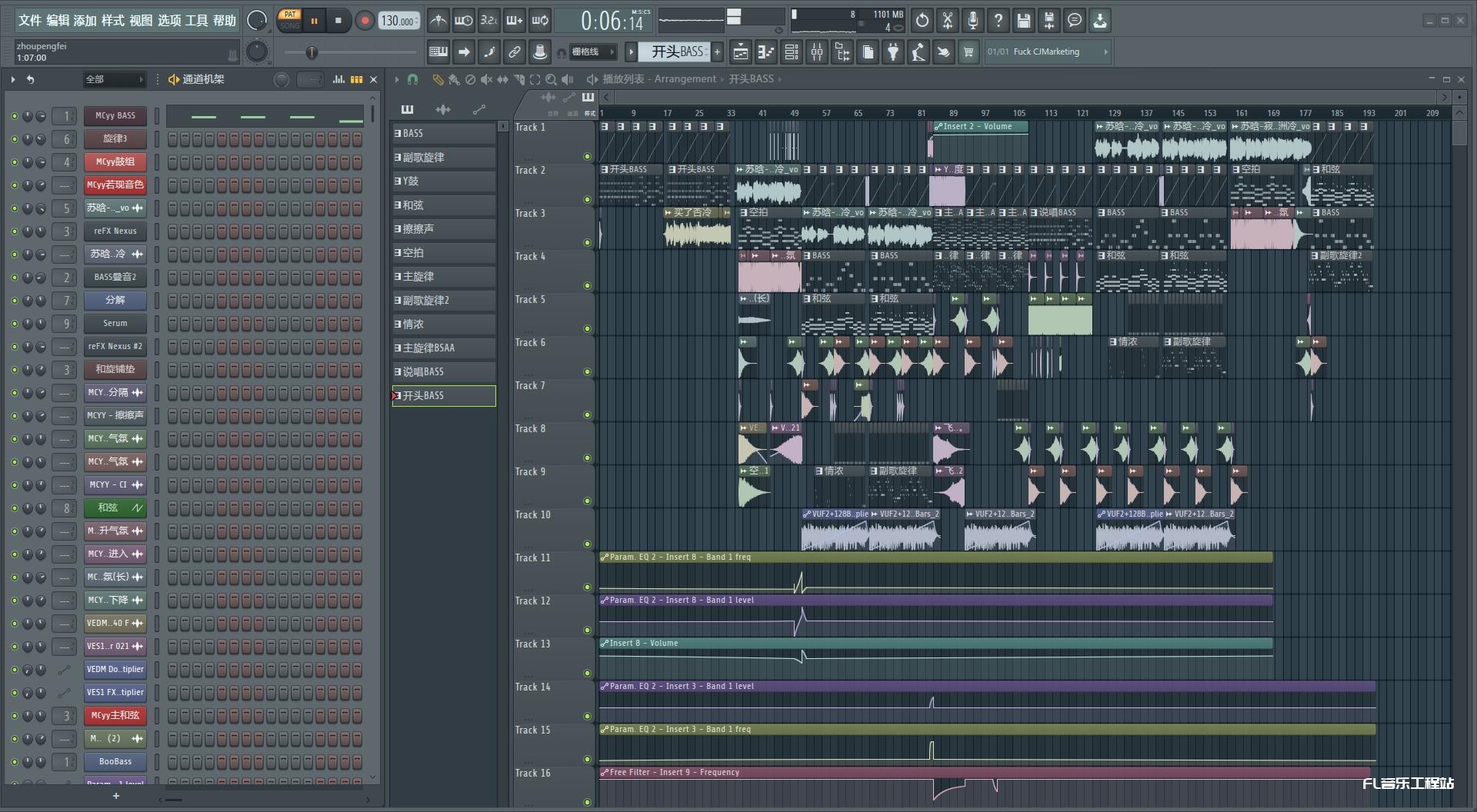This screenshot has width=1477, height=812.
Task: Enable typing keyboard to piano
Action: tap(438, 52)
